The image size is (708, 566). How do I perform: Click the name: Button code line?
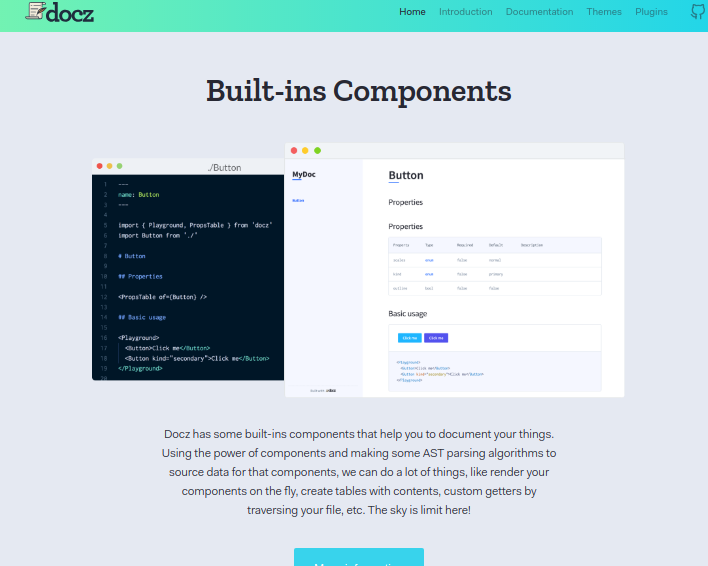[139, 195]
